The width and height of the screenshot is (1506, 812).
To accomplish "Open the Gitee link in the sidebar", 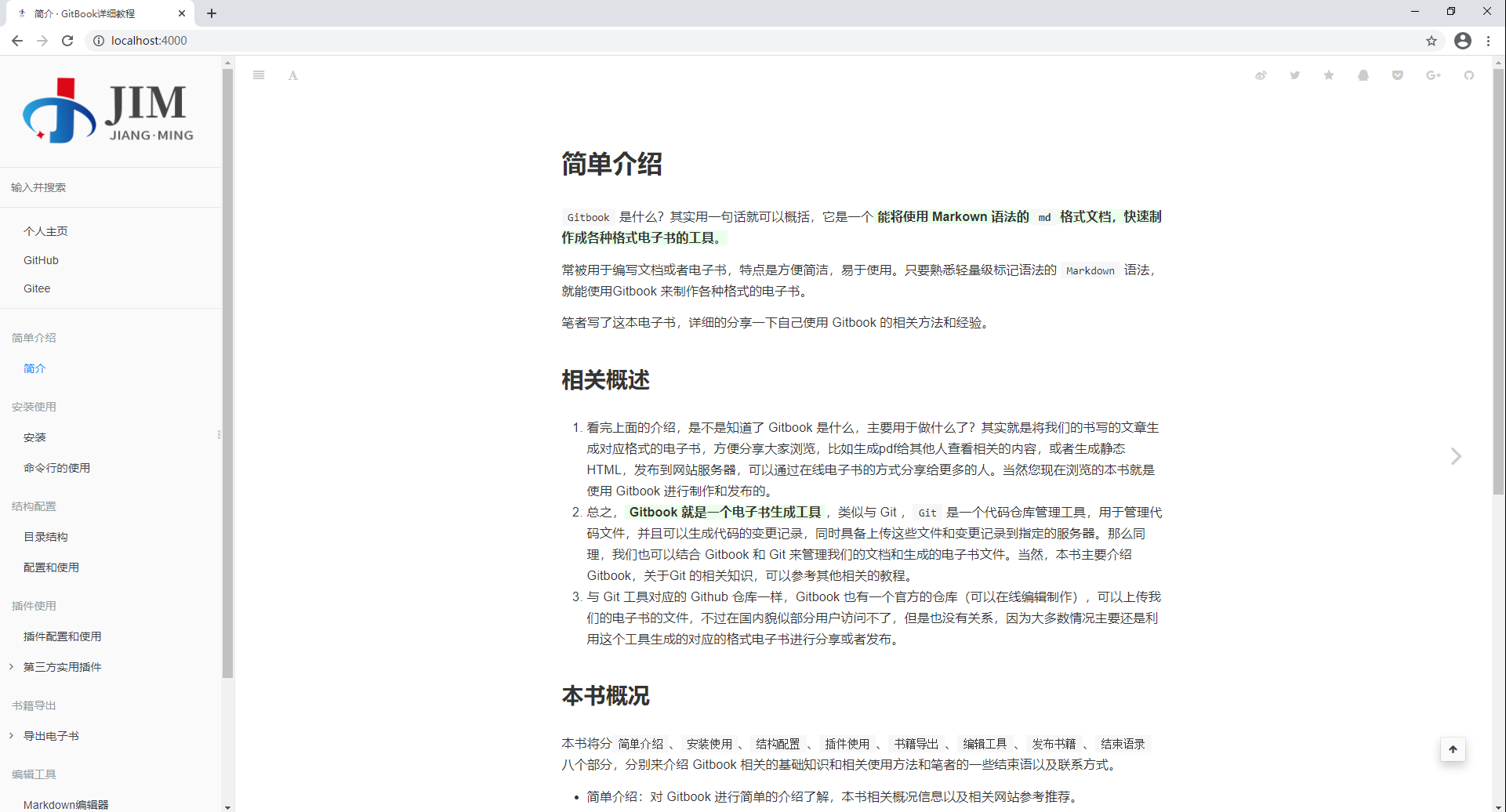I will click(37, 288).
